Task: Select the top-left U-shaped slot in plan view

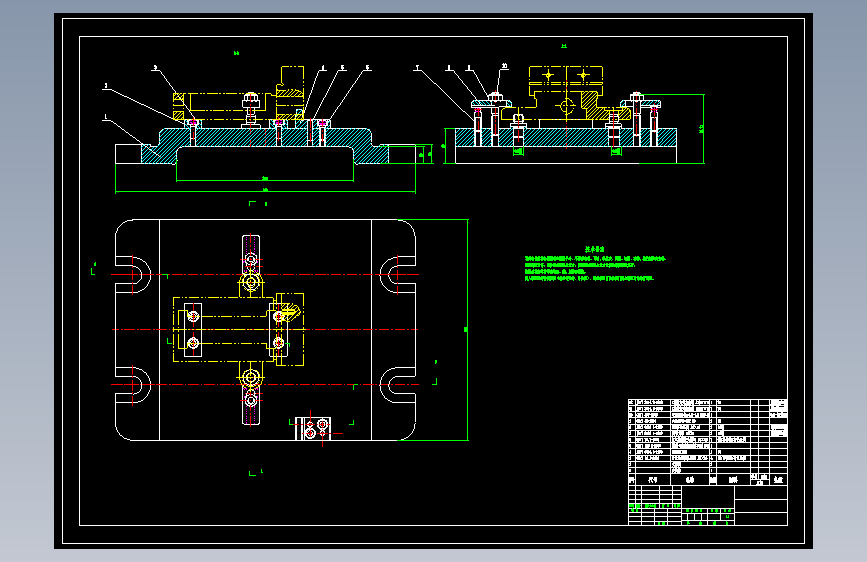Action: click(133, 274)
